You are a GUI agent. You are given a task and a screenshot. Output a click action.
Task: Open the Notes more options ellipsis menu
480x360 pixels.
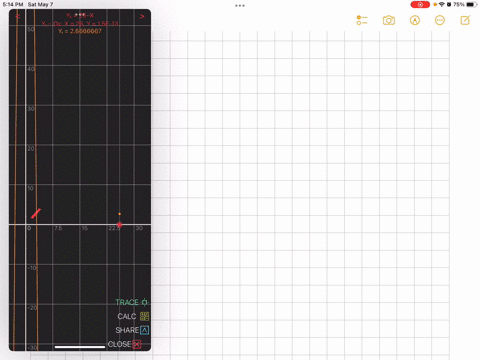pyautogui.click(x=440, y=20)
